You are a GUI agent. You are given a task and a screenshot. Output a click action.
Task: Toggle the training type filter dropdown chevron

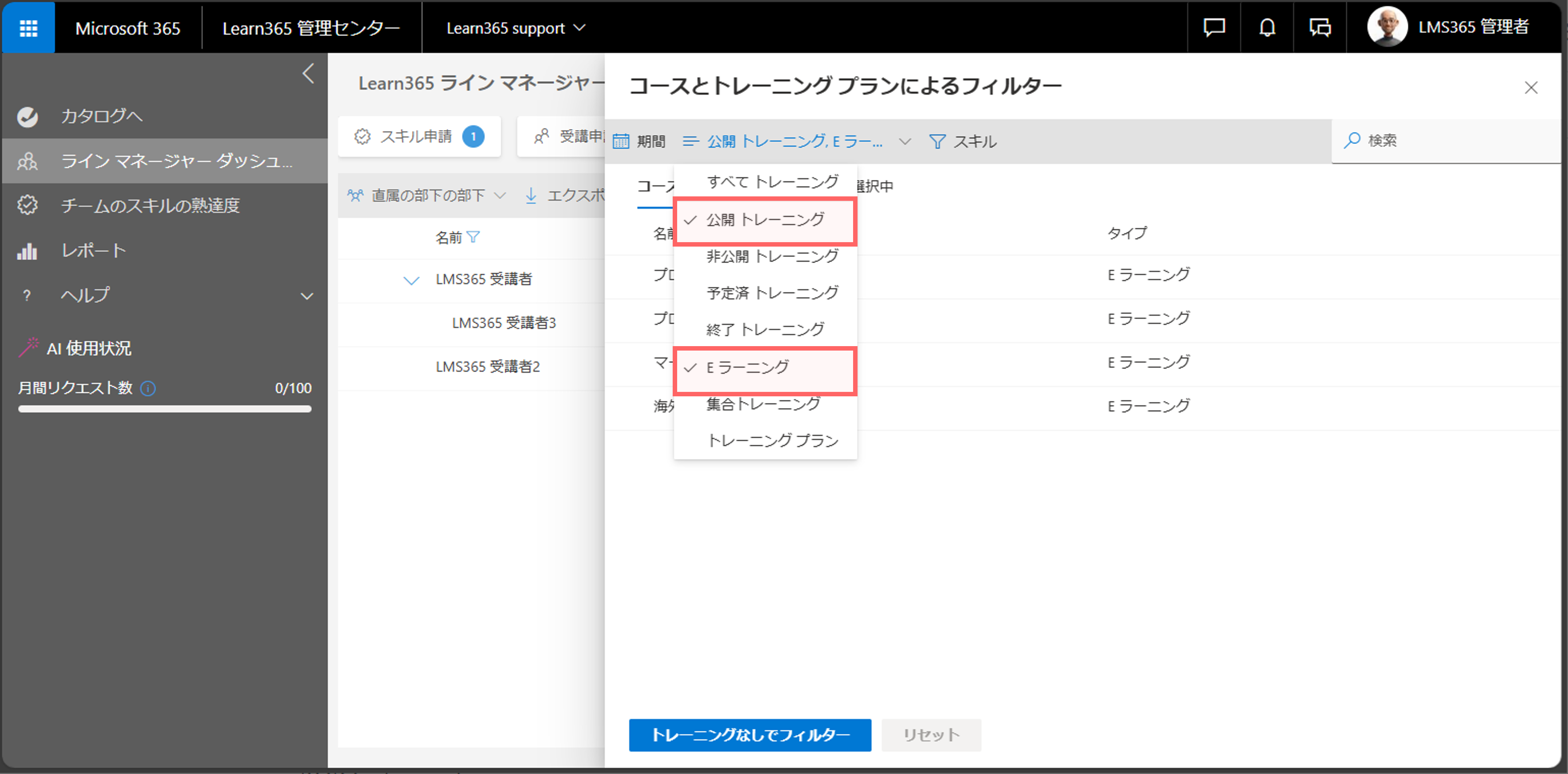[x=905, y=142]
